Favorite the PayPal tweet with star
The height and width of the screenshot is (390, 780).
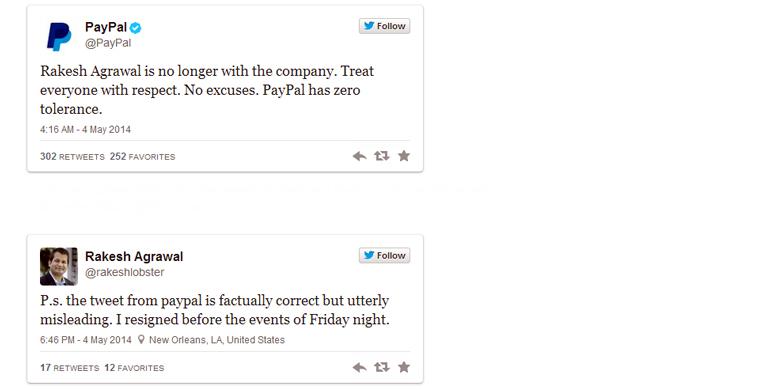pos(404,156)
